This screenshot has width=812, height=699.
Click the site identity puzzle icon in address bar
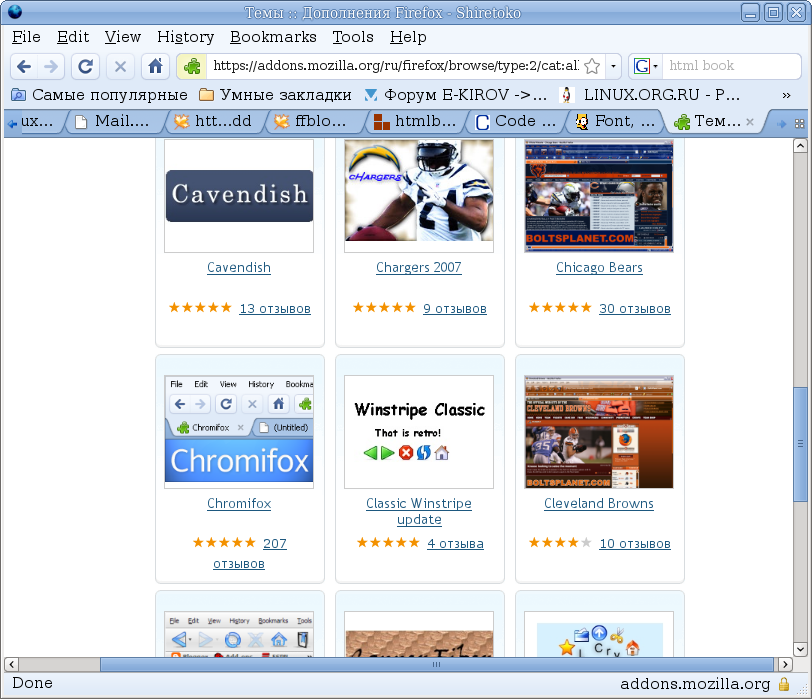click(x=192, y=66)
